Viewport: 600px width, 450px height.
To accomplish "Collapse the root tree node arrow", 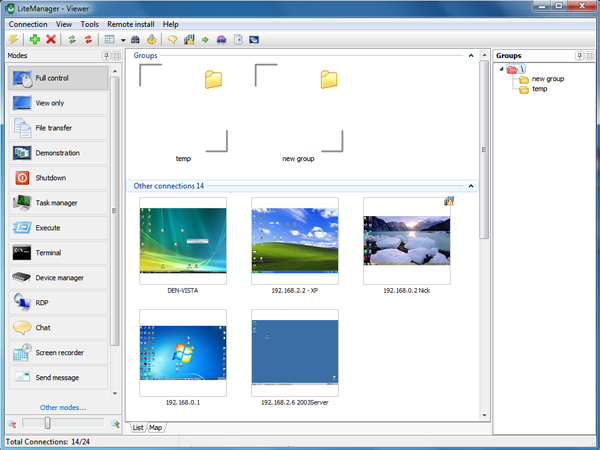I will tap(501, 69).
